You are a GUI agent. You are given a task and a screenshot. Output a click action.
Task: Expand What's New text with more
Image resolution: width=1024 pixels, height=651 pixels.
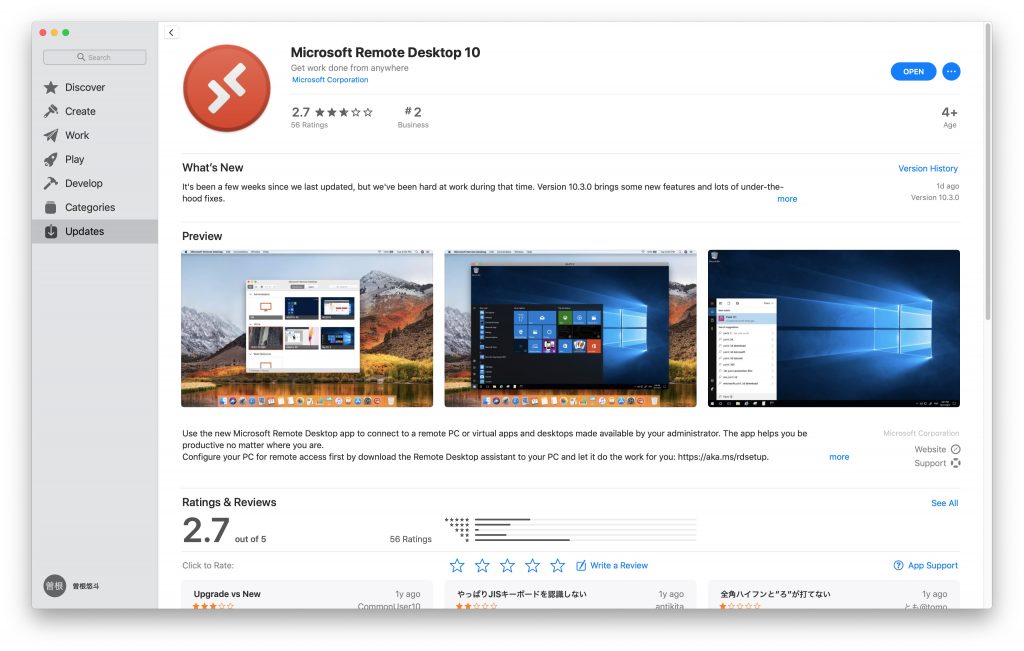tap(787, 199)
